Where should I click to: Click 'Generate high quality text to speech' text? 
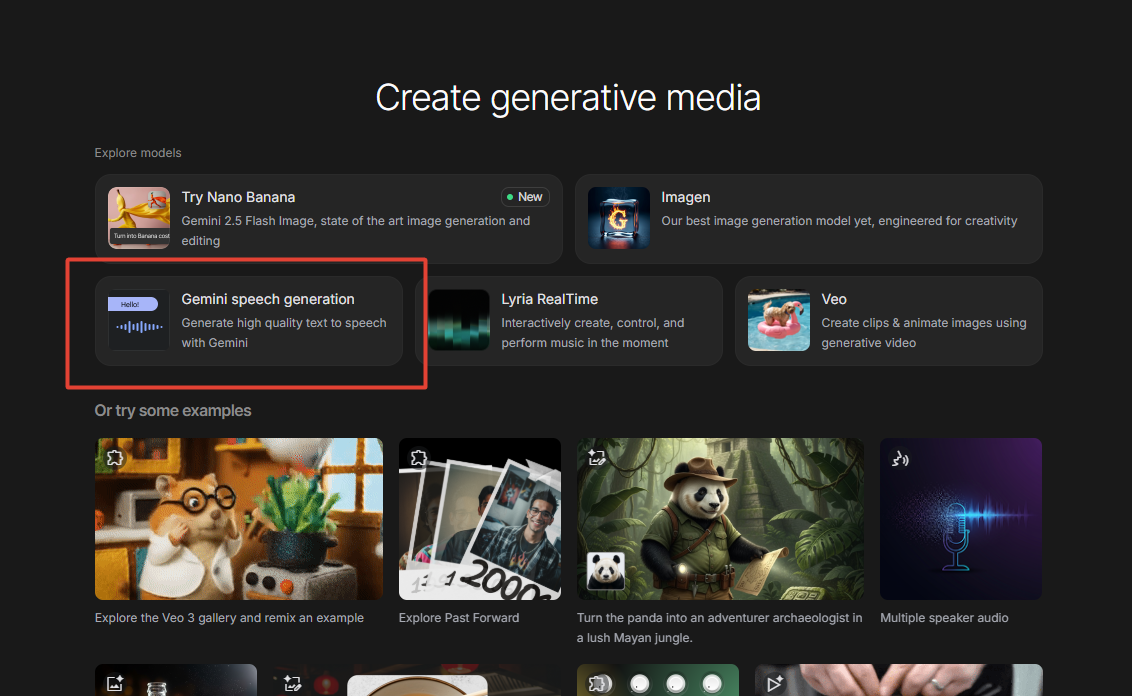(x=284, y=333)
